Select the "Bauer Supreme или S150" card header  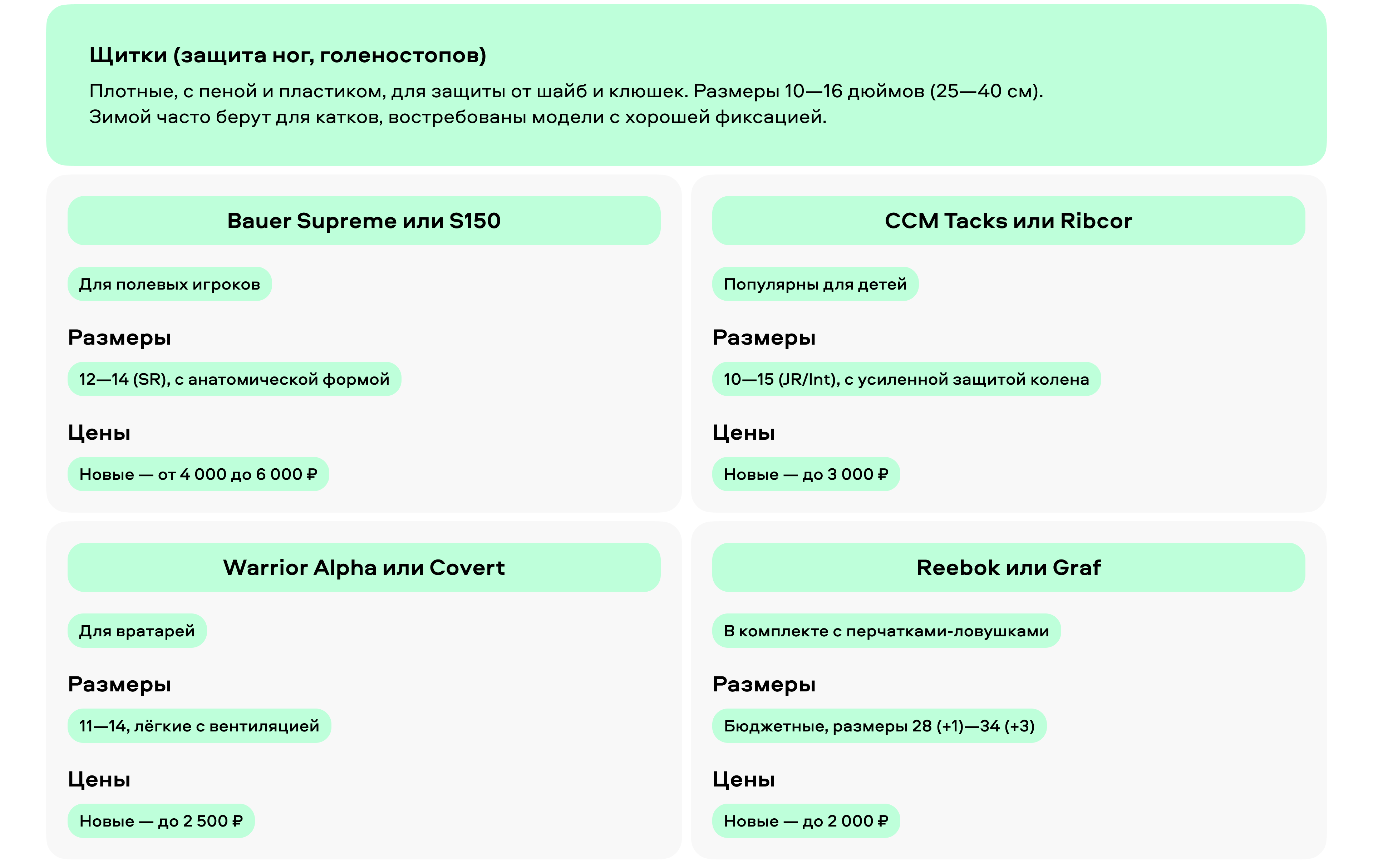pyautogui.click(x=364, y=221)
